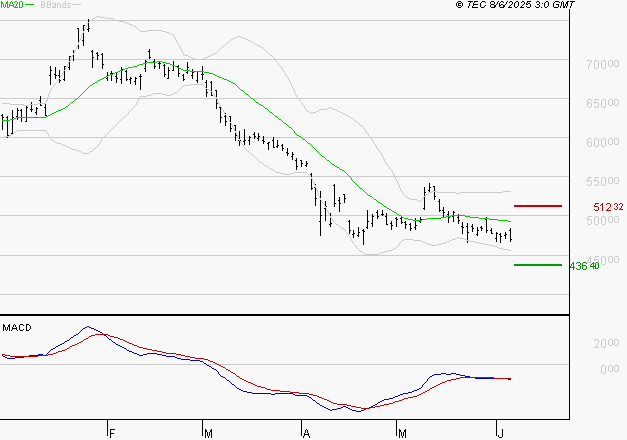The image size is (627, 440).
Task: Click the 436.40 support level value
Action: [584, 266]
